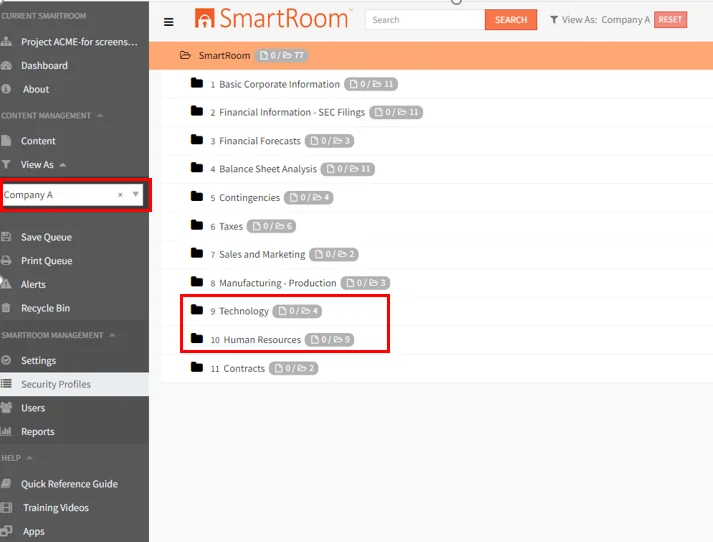The image size is (713, 542).
Task: Collapse the Content Management section
Action: (x=100, y=115)
